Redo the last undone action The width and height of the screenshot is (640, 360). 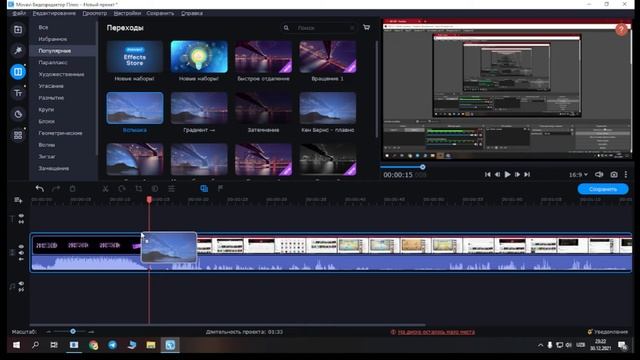(x=56, y=189)
